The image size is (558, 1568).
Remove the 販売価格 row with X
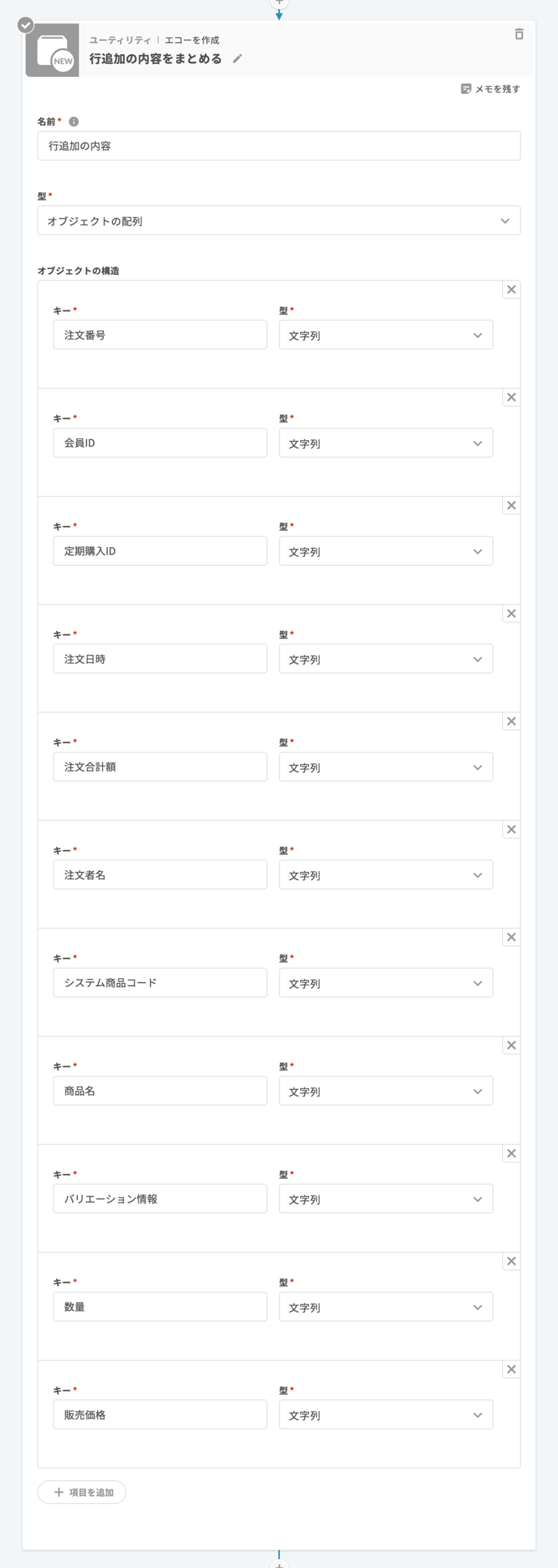click(x=511, y=1369)
